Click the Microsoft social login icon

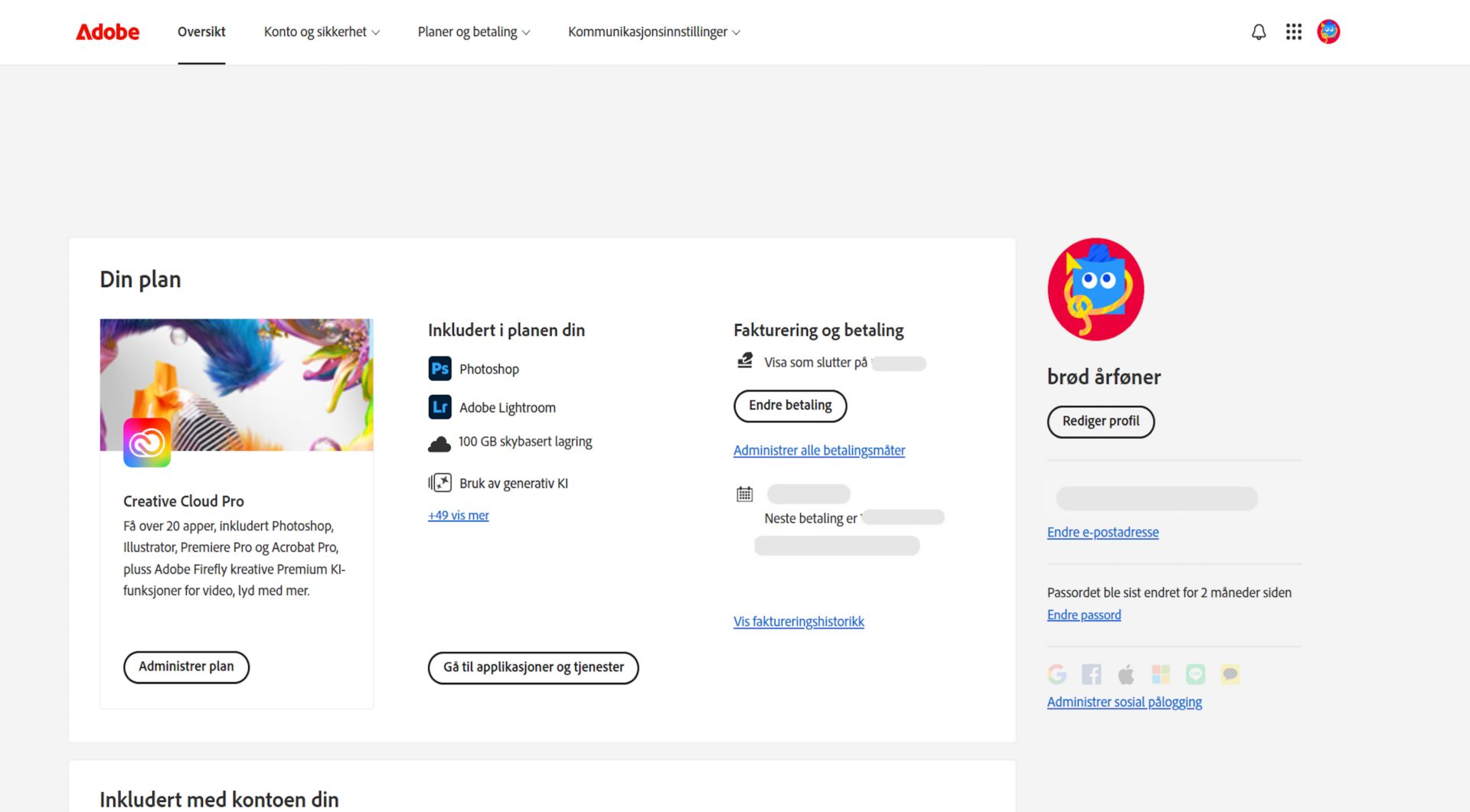[1161, 673]
